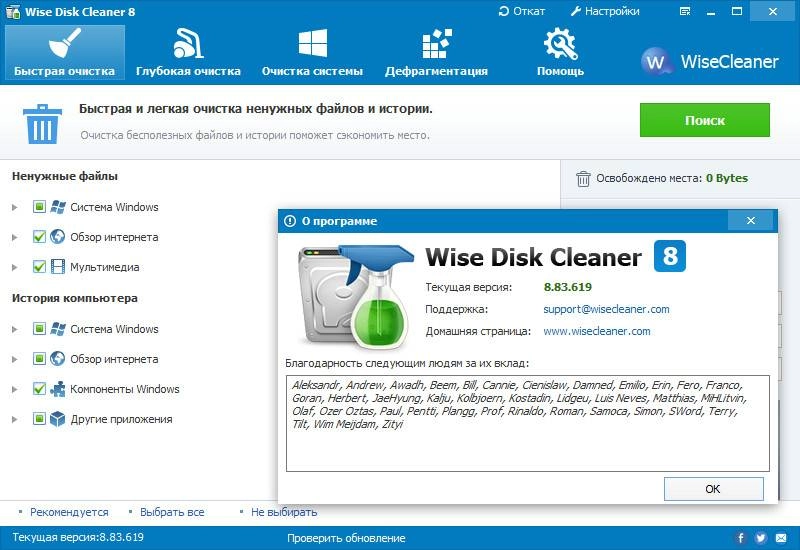Click the Откат restore option
800x550 pixels.
pyautogui.click(x=521, y=11)
